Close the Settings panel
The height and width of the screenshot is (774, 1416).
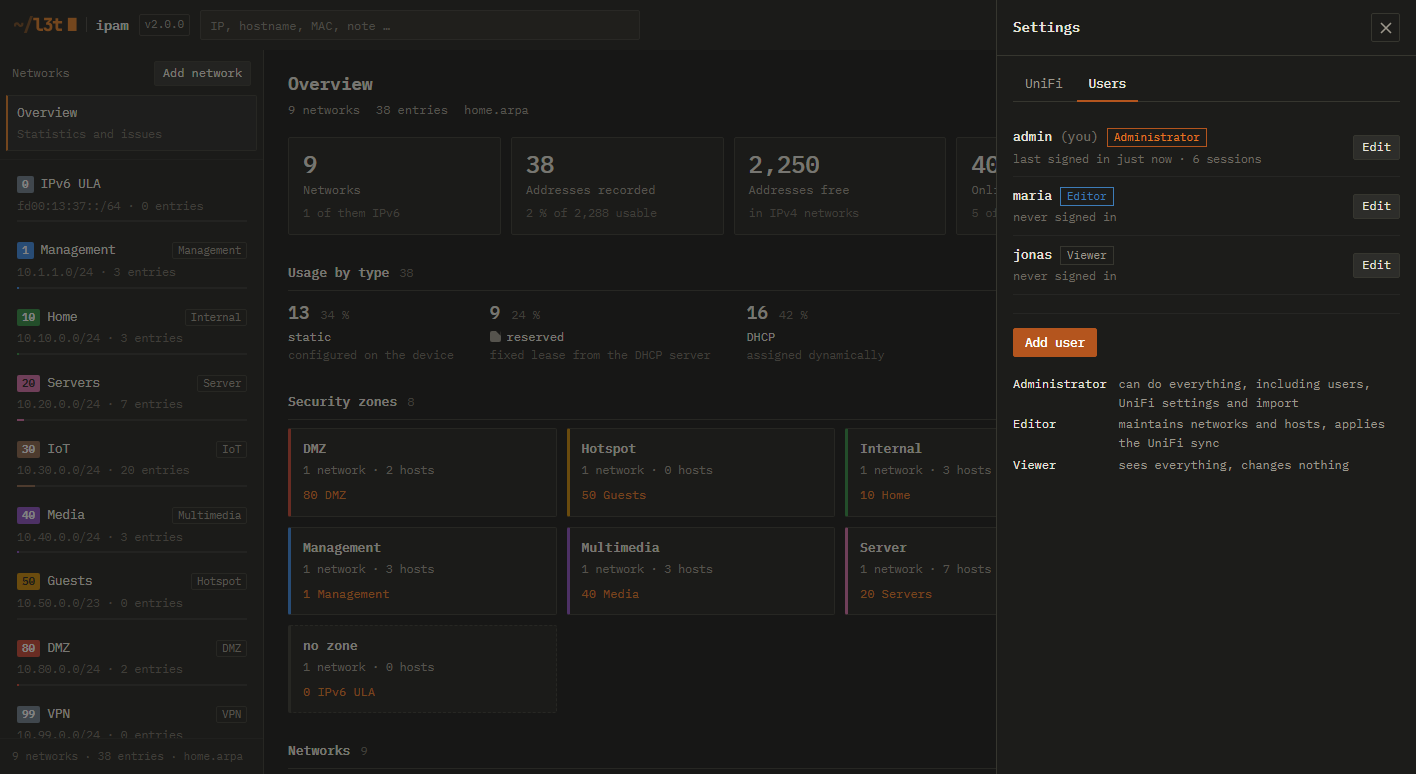(x=1385, y=28)
